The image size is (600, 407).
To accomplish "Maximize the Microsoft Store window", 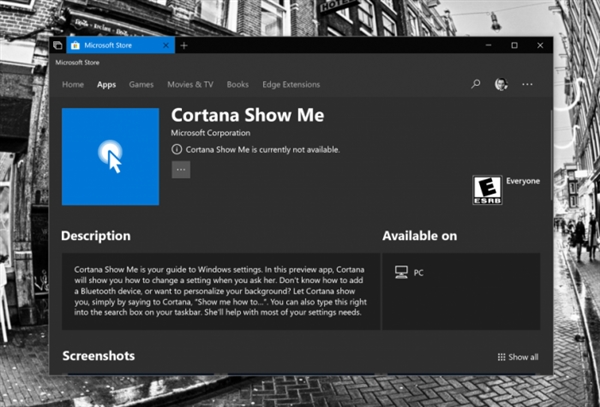I will [x=514, y=45].
